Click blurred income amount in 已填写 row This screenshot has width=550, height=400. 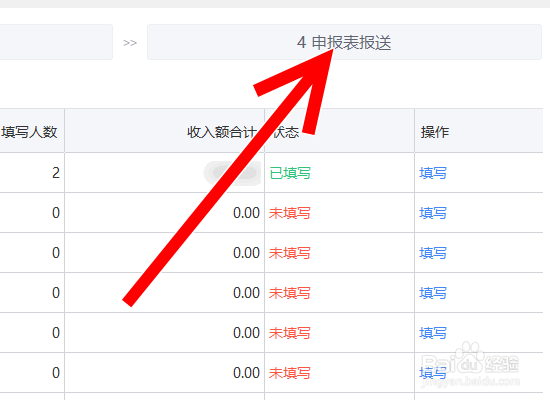coord(232,173)
